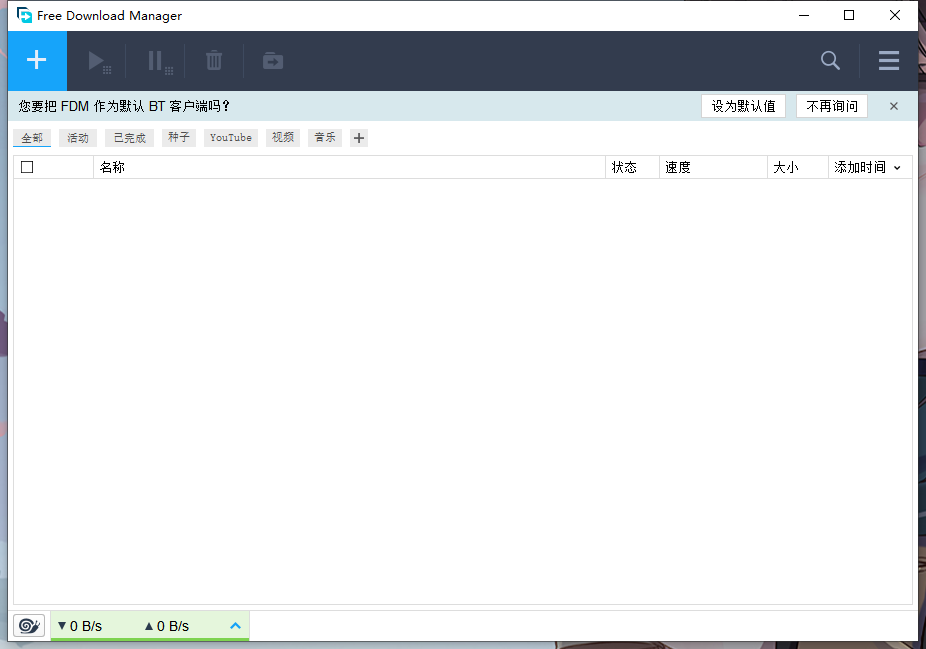Delete selected downloads with the trash icon

coord(214,60)
